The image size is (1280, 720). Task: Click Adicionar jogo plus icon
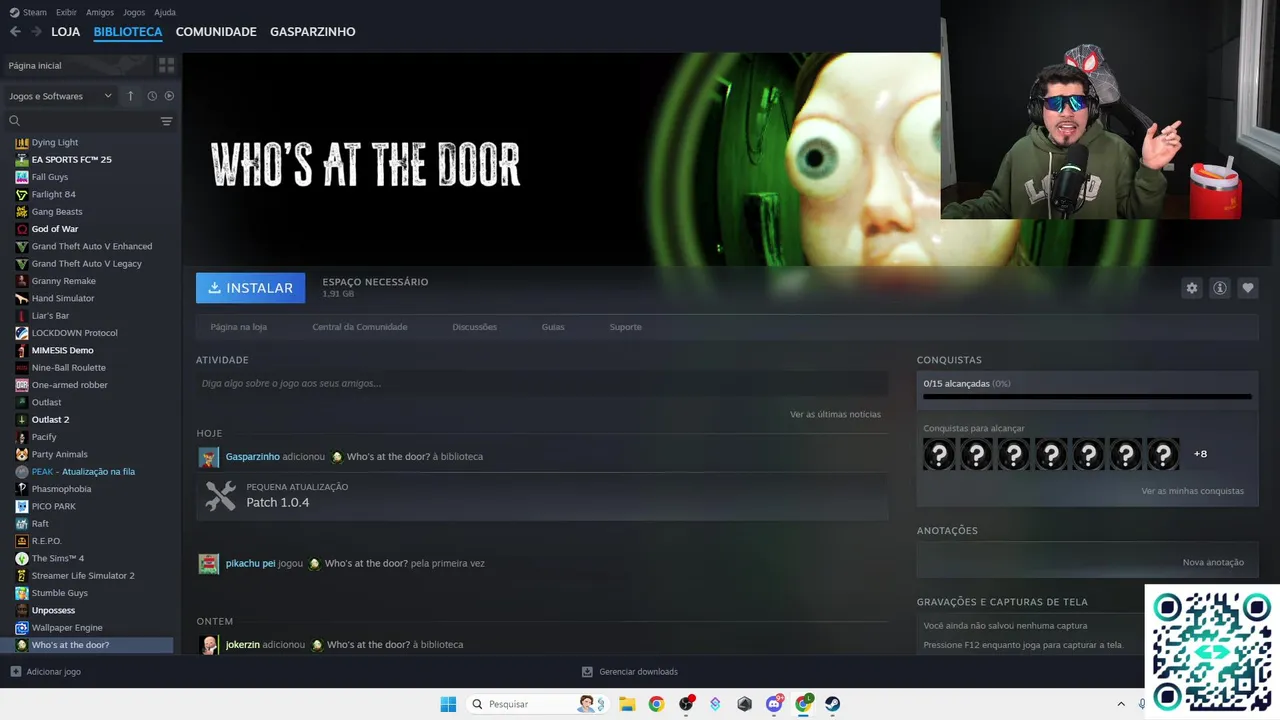coord(15,672)
